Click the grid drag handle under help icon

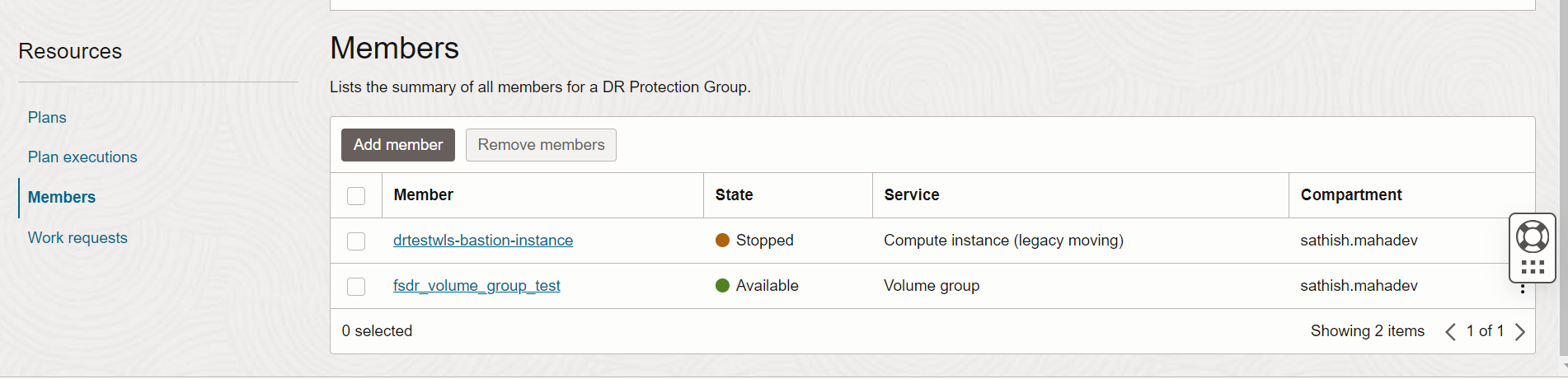[x=1532, y=267]
